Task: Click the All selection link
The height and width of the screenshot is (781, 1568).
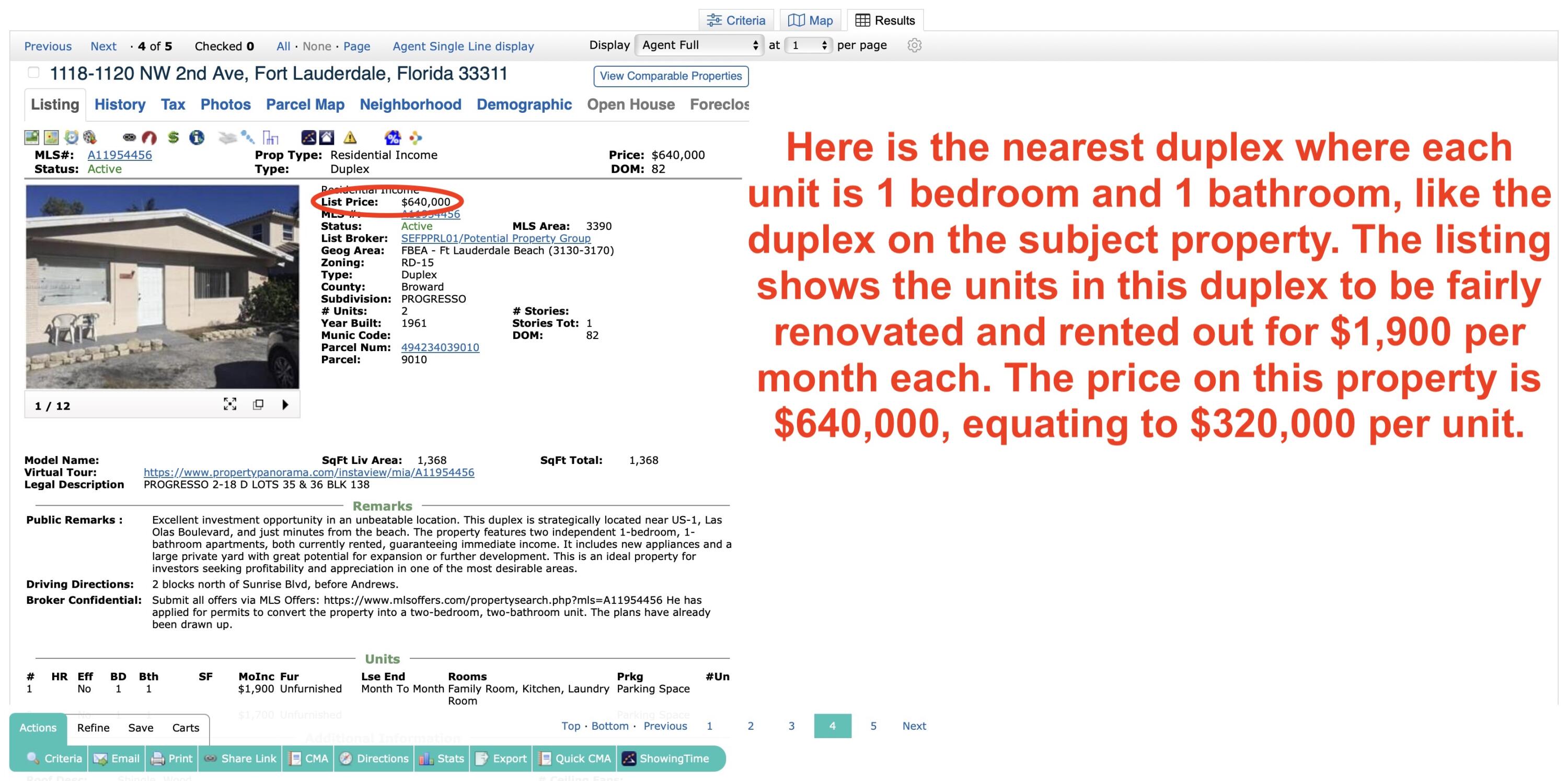Action: [x=283, y=46]
